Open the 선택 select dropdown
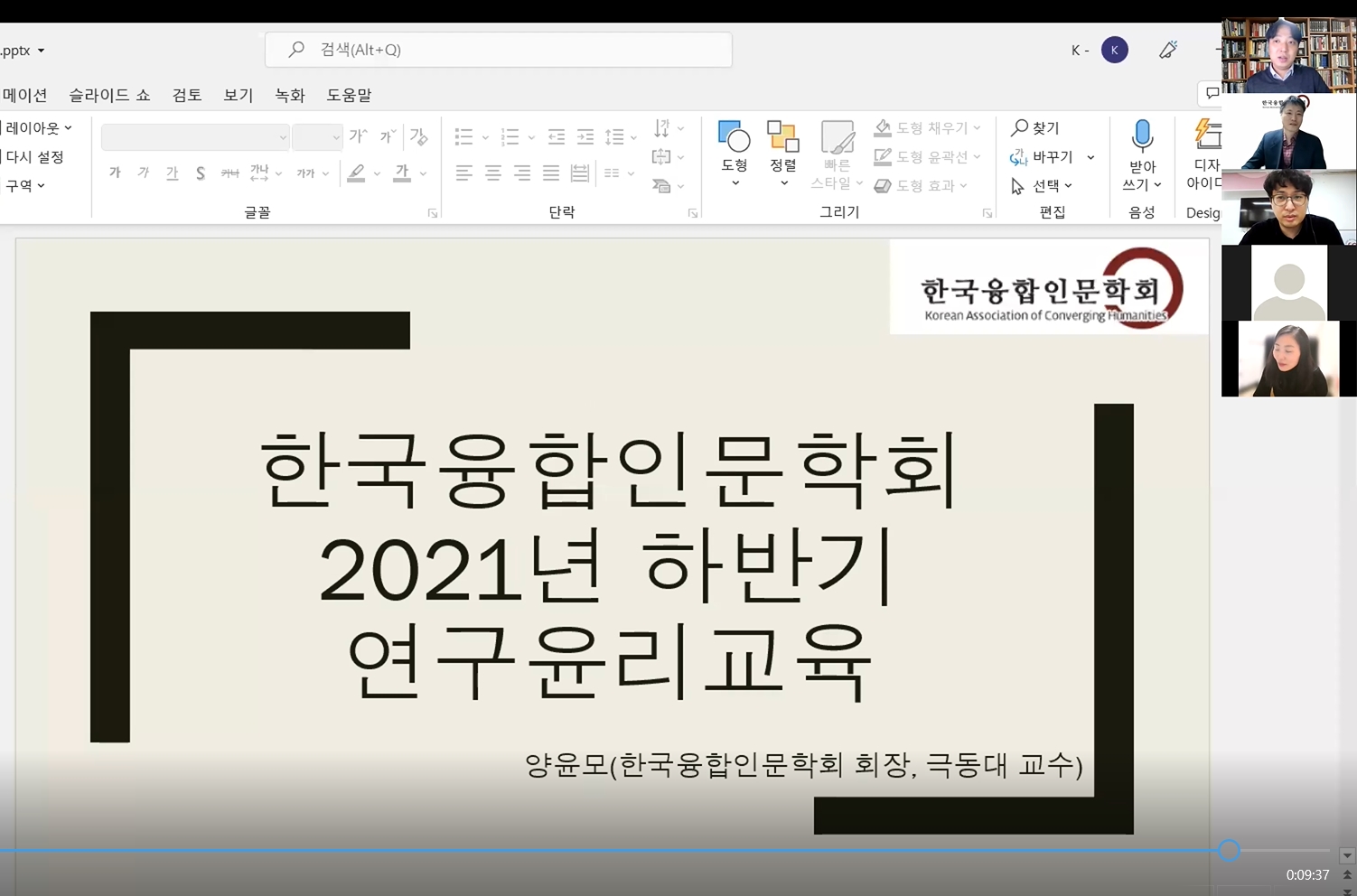Viewport: 1357px width, 896px height. [x=1041, y=185]
